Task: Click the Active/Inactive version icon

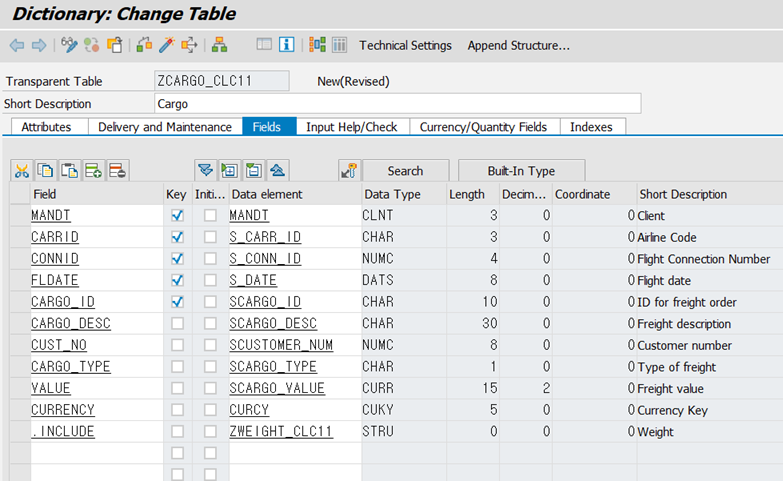Action: 92,45
